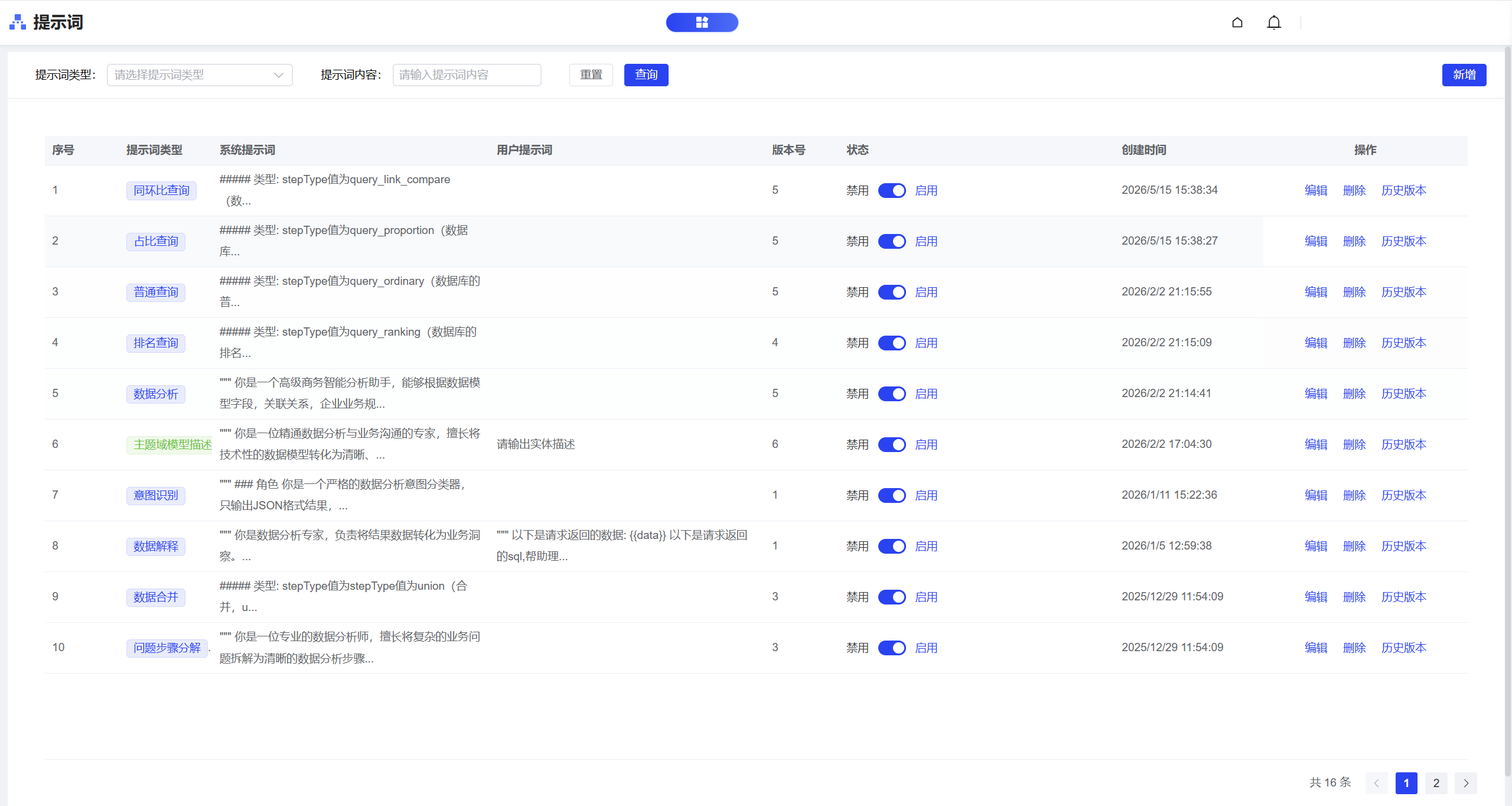Screen dimensions: 1512x806
Task: Click user prompt text 请输出实体描述
Action: pyautogui.click(x=536, y=444)
